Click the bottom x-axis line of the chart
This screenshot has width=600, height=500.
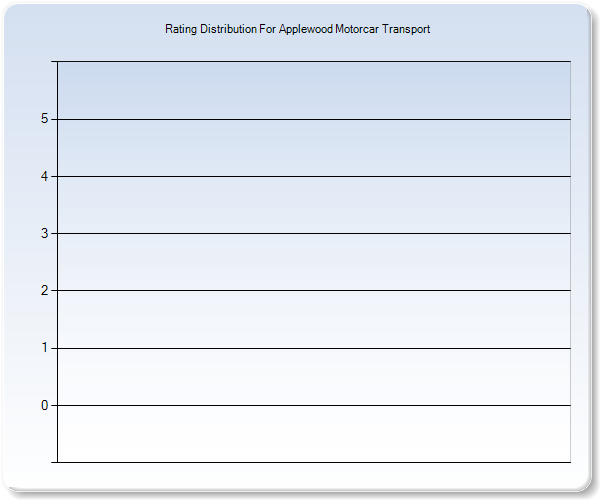pyautogui.click(x=314, y=462)
